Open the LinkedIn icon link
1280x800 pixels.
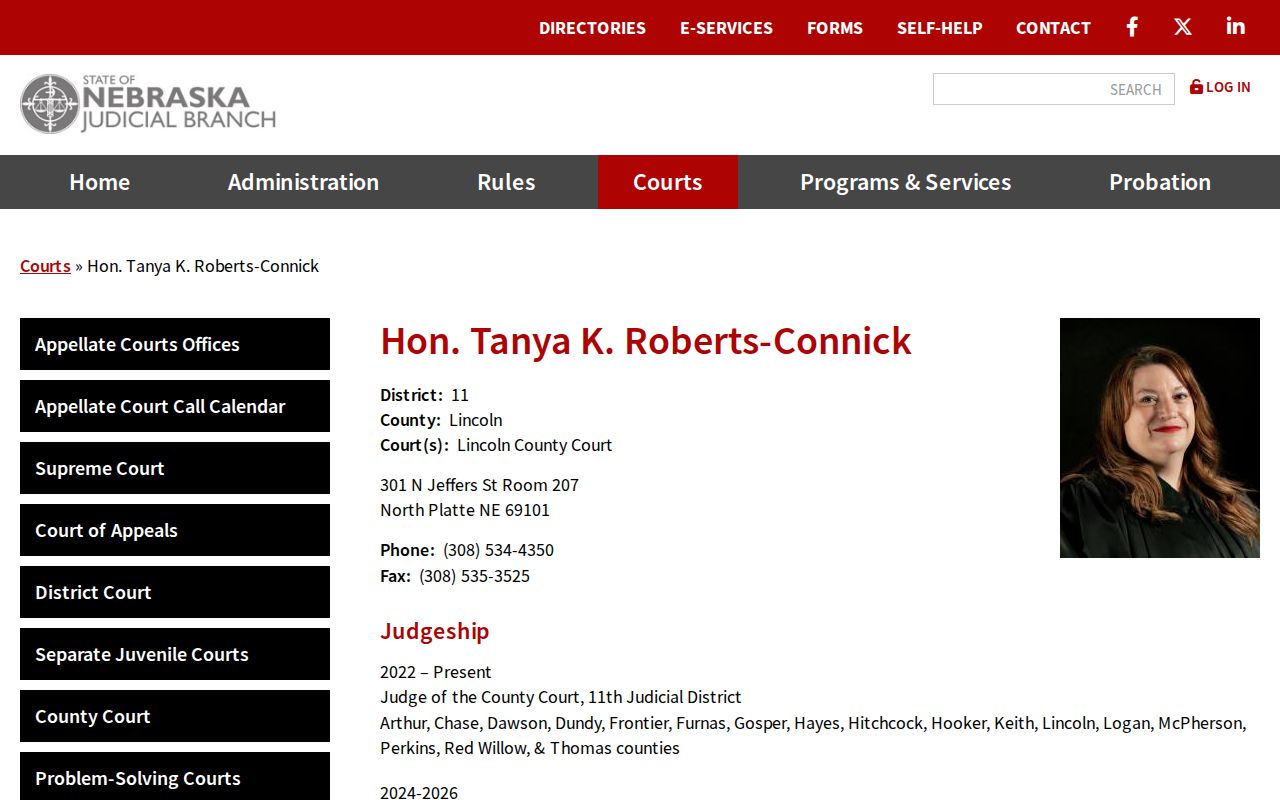1236,27
